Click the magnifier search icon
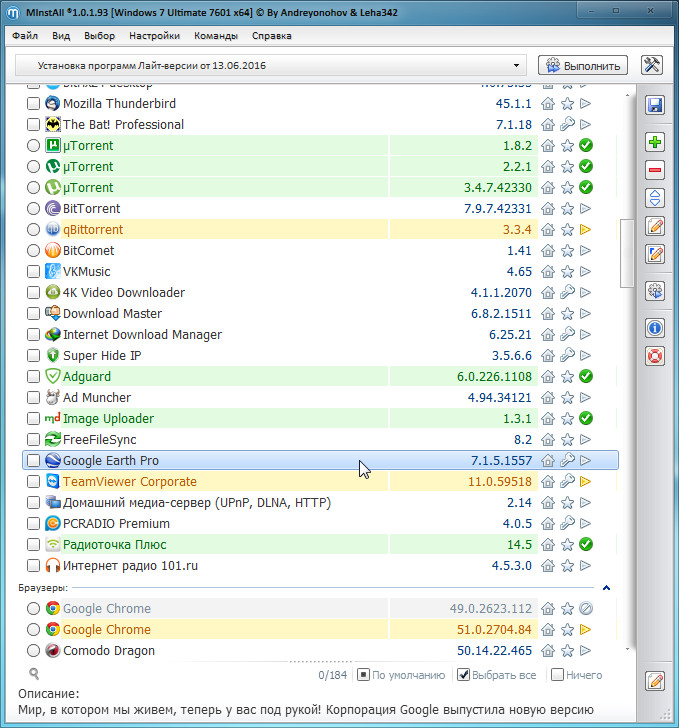The height and width of the screenshot is (728, 679). point(34,674)
